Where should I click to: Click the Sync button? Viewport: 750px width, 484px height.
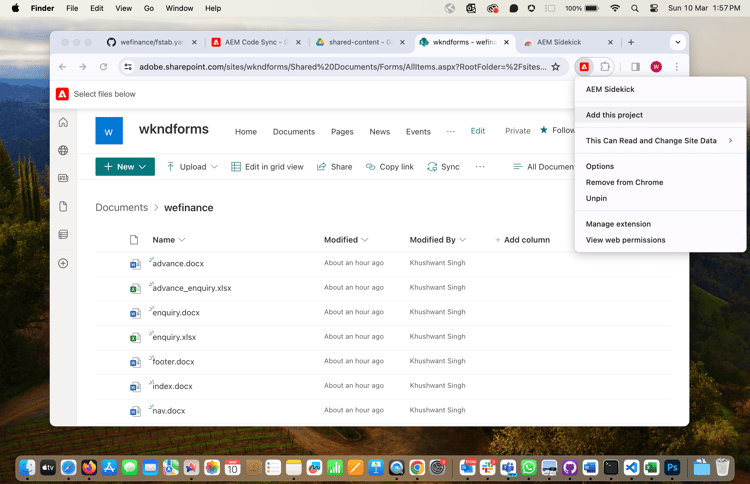coord(443,167)
